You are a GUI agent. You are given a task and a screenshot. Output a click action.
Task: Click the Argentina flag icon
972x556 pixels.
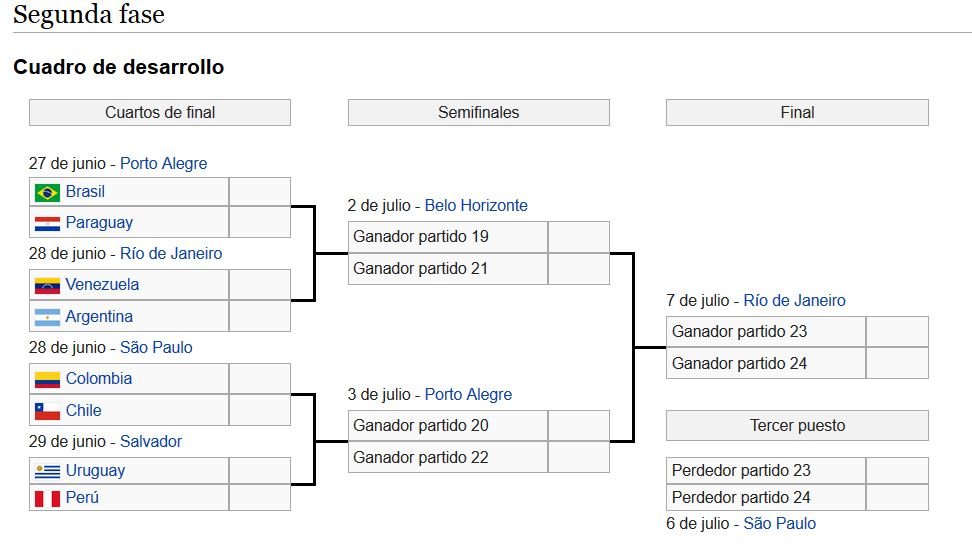(47, 317)
